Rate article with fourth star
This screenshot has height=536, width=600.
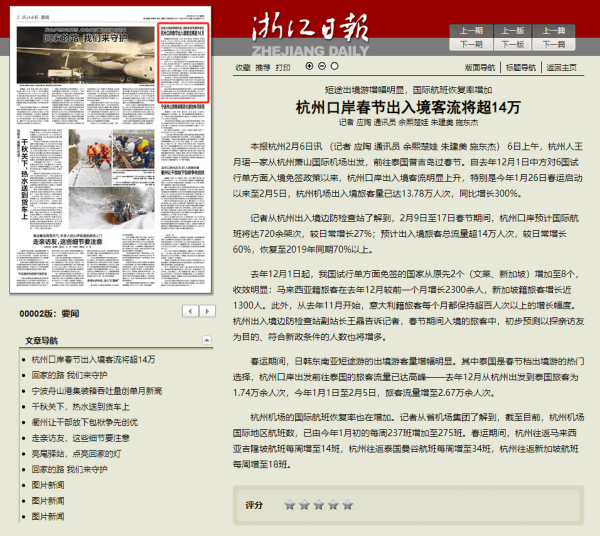tap(333, 505)
